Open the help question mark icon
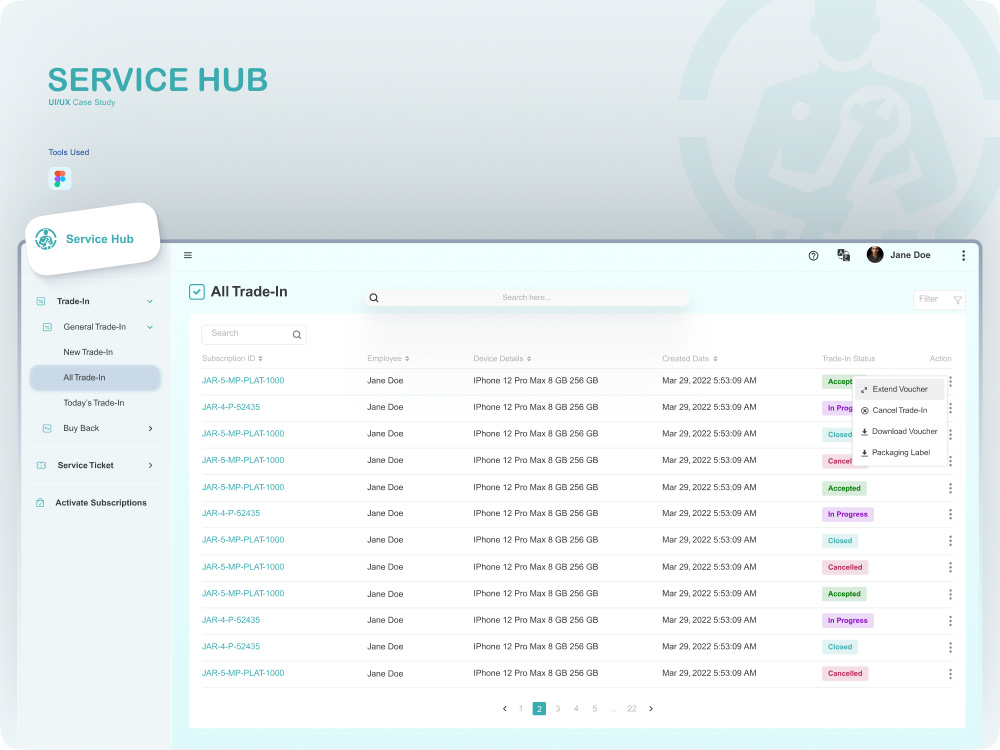 [x=813, y=256]
